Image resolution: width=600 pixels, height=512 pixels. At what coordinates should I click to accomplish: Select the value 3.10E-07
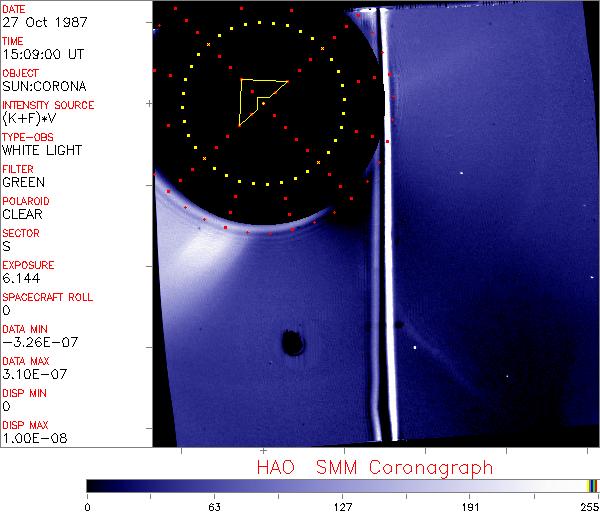click(34, 374)
